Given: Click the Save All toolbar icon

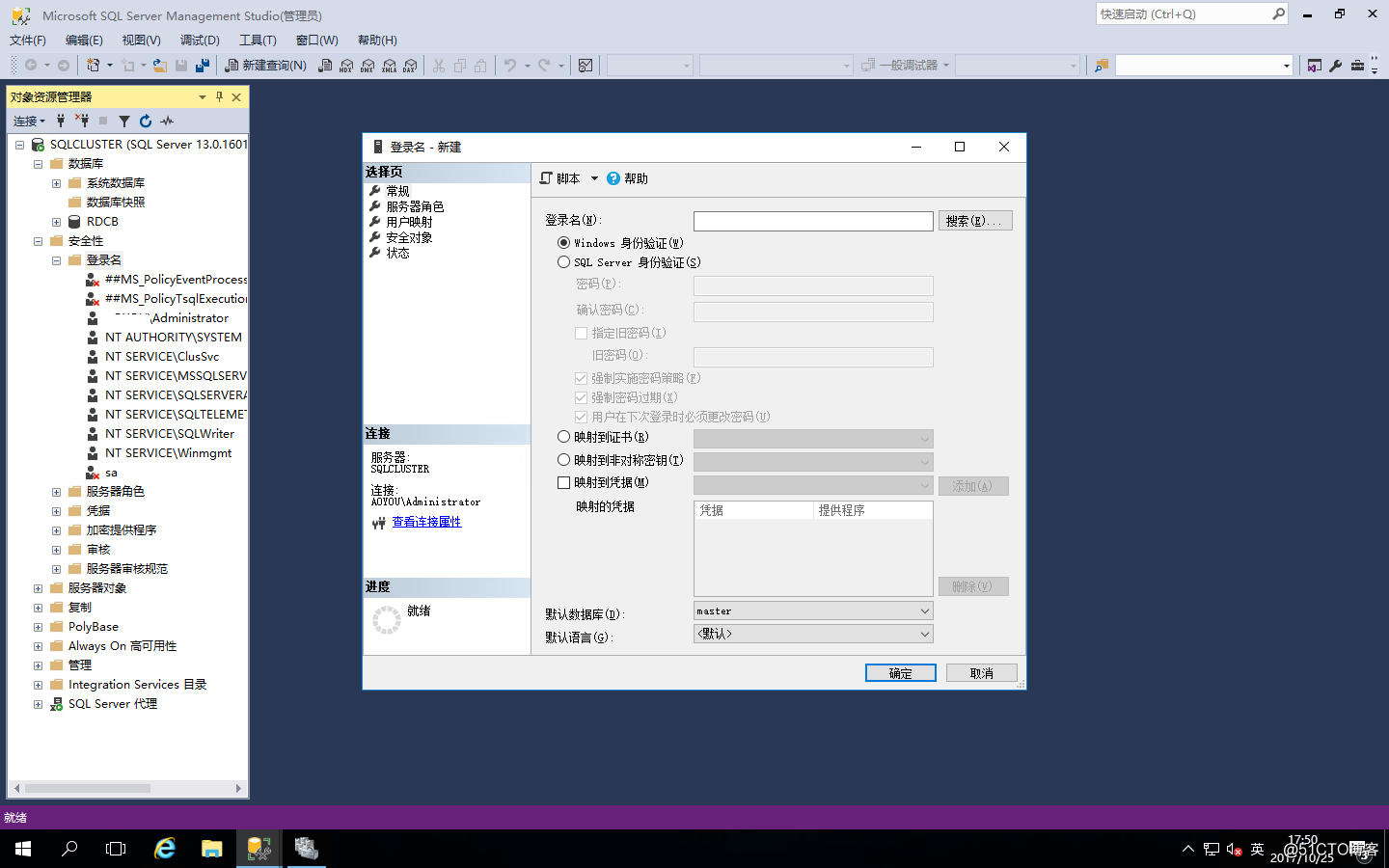Looking at the screenshot, I should [x=203, y=66].
